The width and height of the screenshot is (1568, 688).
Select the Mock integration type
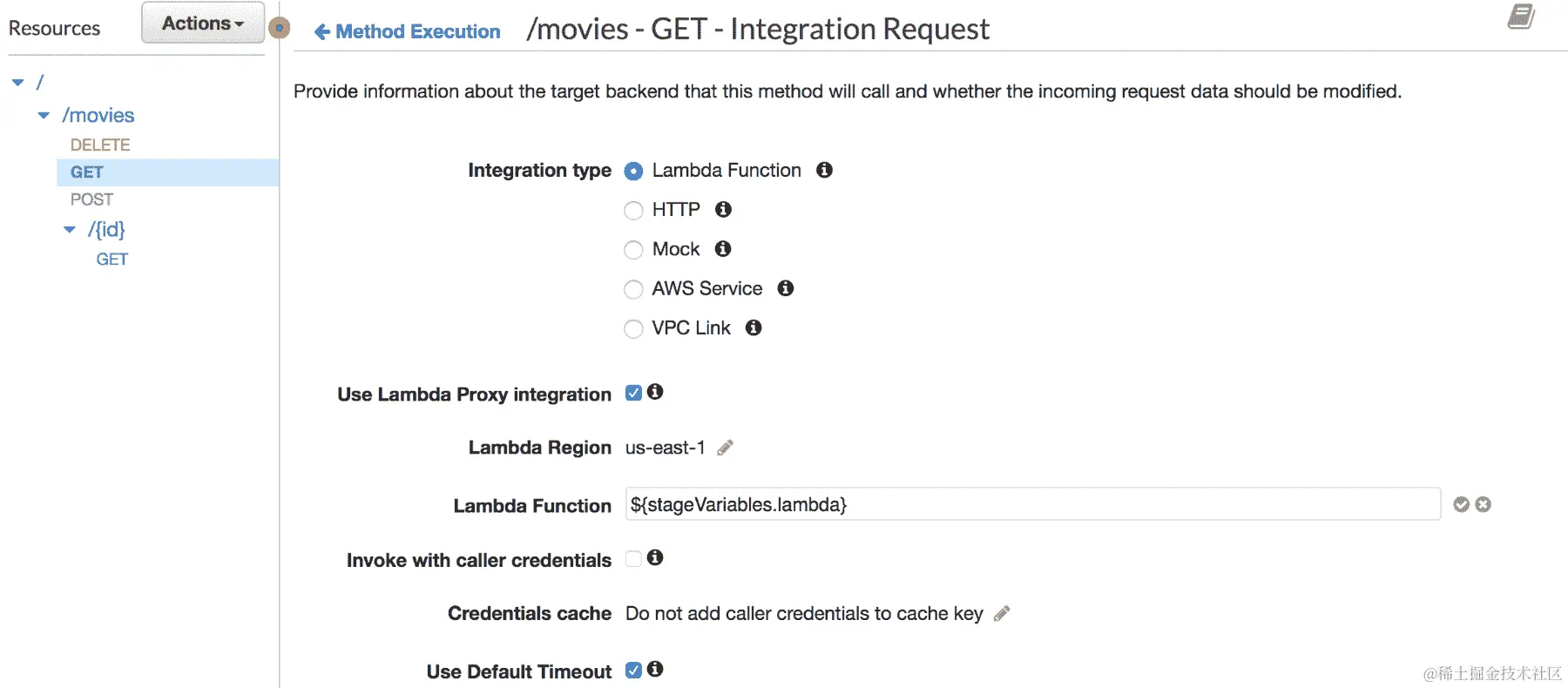[633, 250]
